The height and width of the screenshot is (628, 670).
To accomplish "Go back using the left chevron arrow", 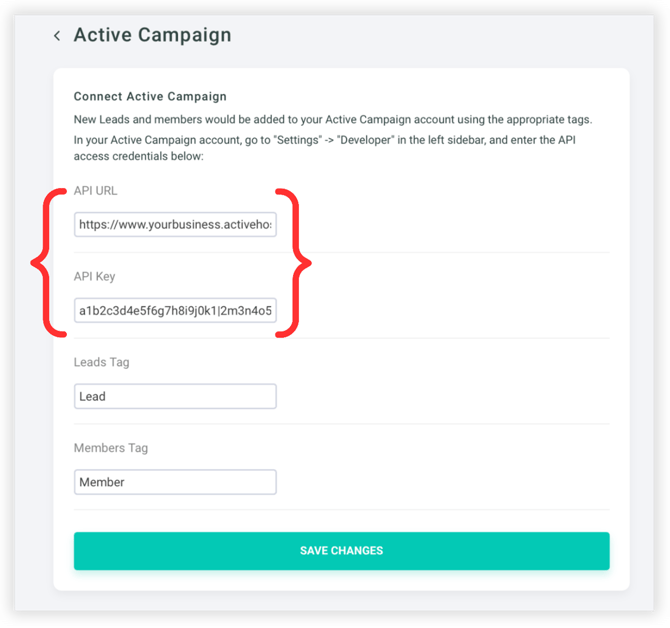I will pyautogui.click(x=57, y=36).
